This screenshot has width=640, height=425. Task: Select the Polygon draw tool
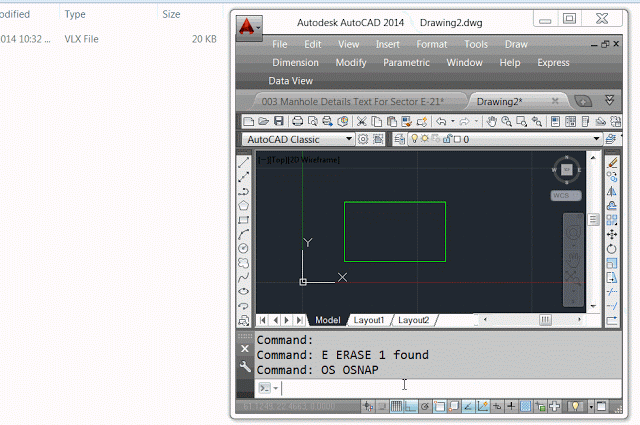point(243,205)
